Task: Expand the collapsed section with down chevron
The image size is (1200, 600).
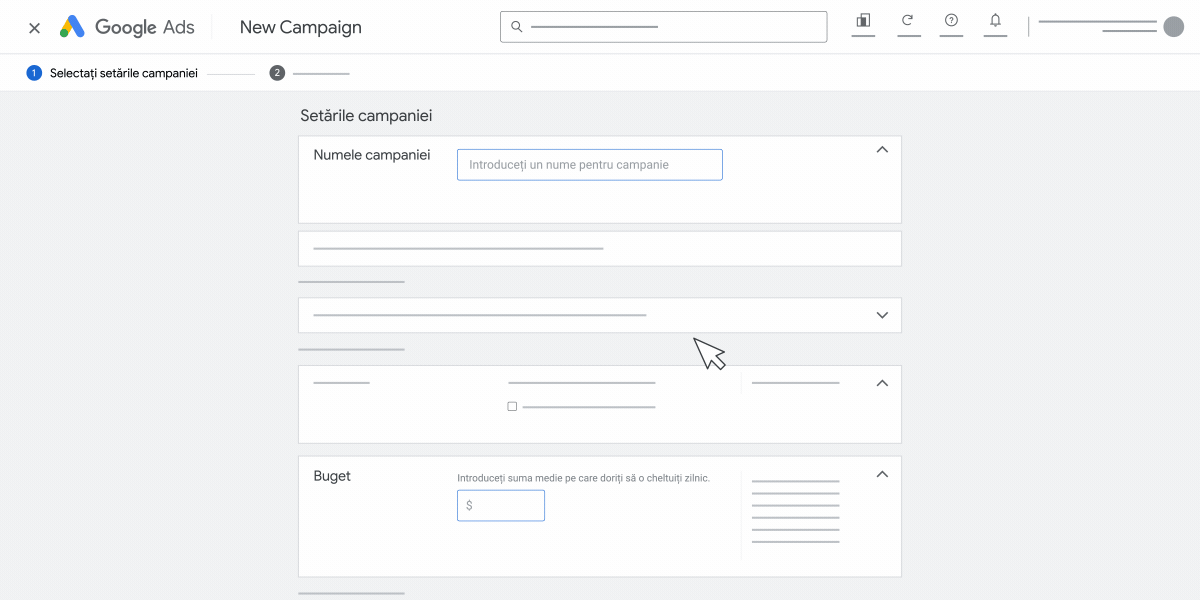Action: 882,315
